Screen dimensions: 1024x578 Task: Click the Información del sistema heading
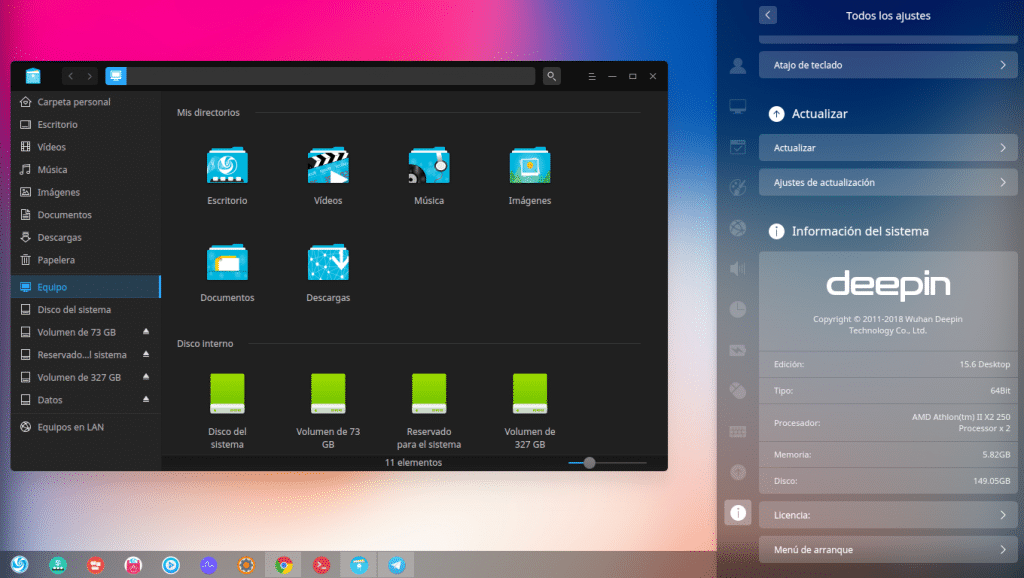coord(860,231)
